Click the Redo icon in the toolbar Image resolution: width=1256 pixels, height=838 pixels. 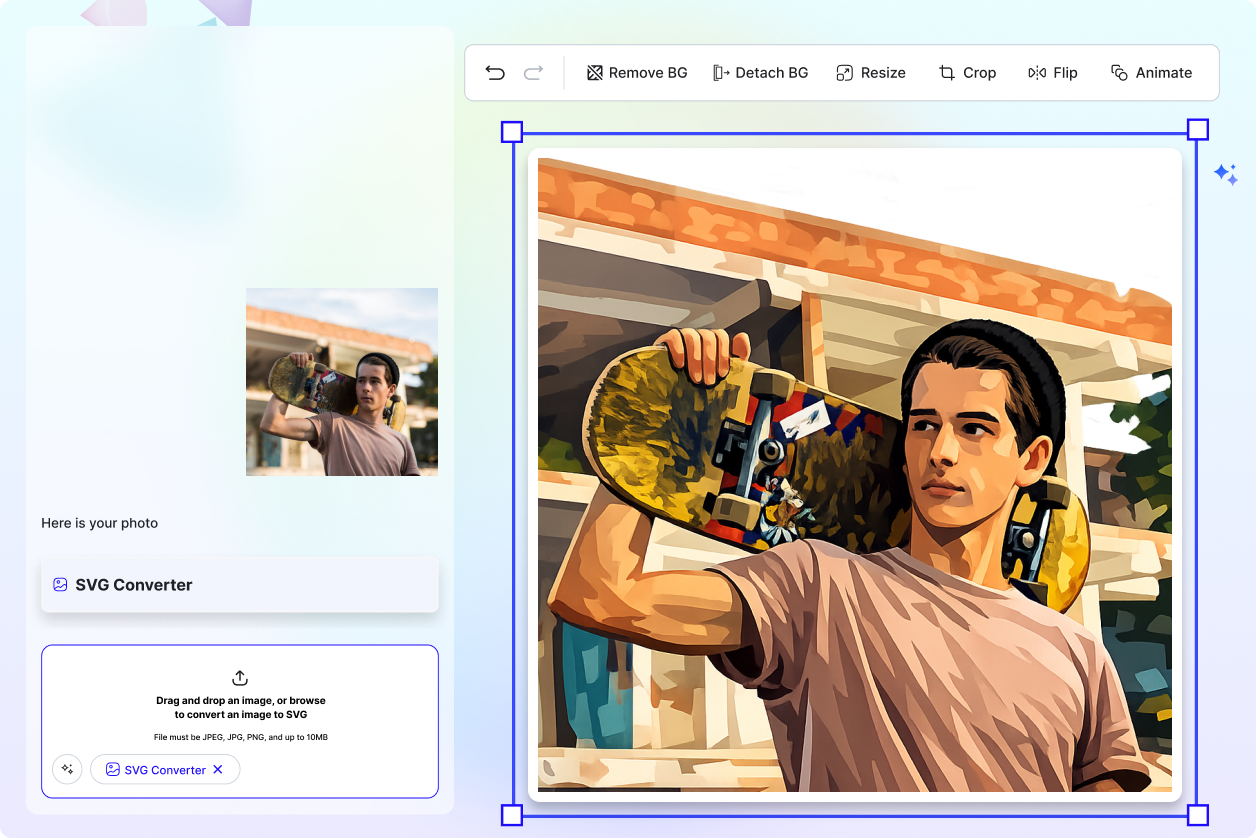pyautogui.click(x=532, y=72)
